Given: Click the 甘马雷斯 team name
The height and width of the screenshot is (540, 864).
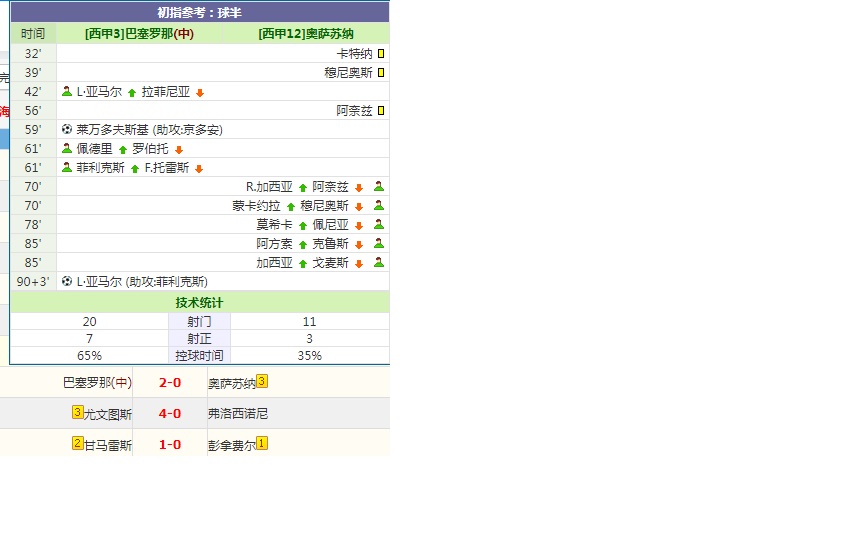Looking at the screenshot, I should (x=108, y=445).
